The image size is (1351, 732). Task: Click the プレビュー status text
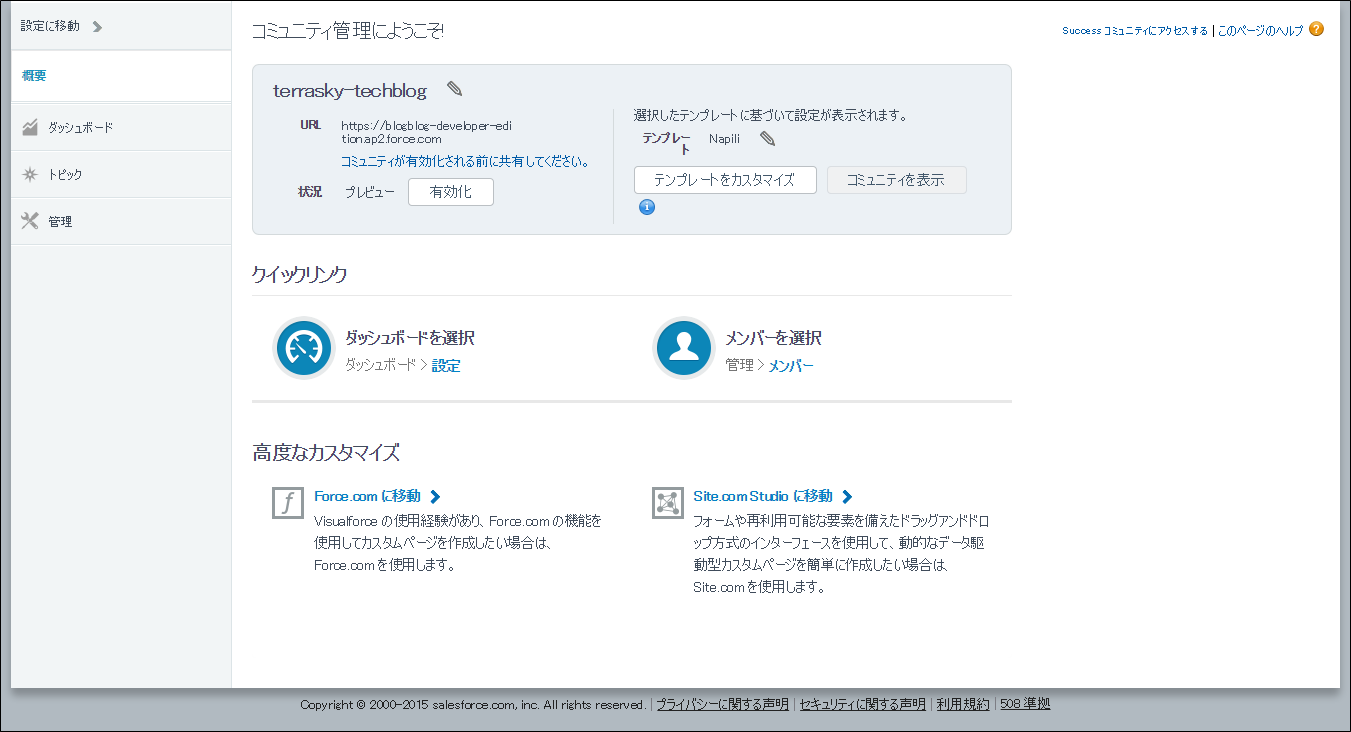pos(370,192)
